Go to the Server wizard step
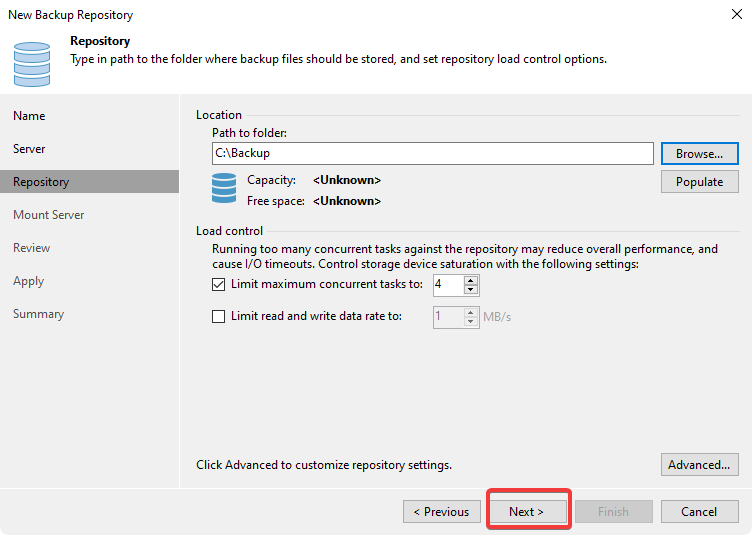The width and height of the screenshot is (752, 535). pyautogui.click(x=29, y=149)
